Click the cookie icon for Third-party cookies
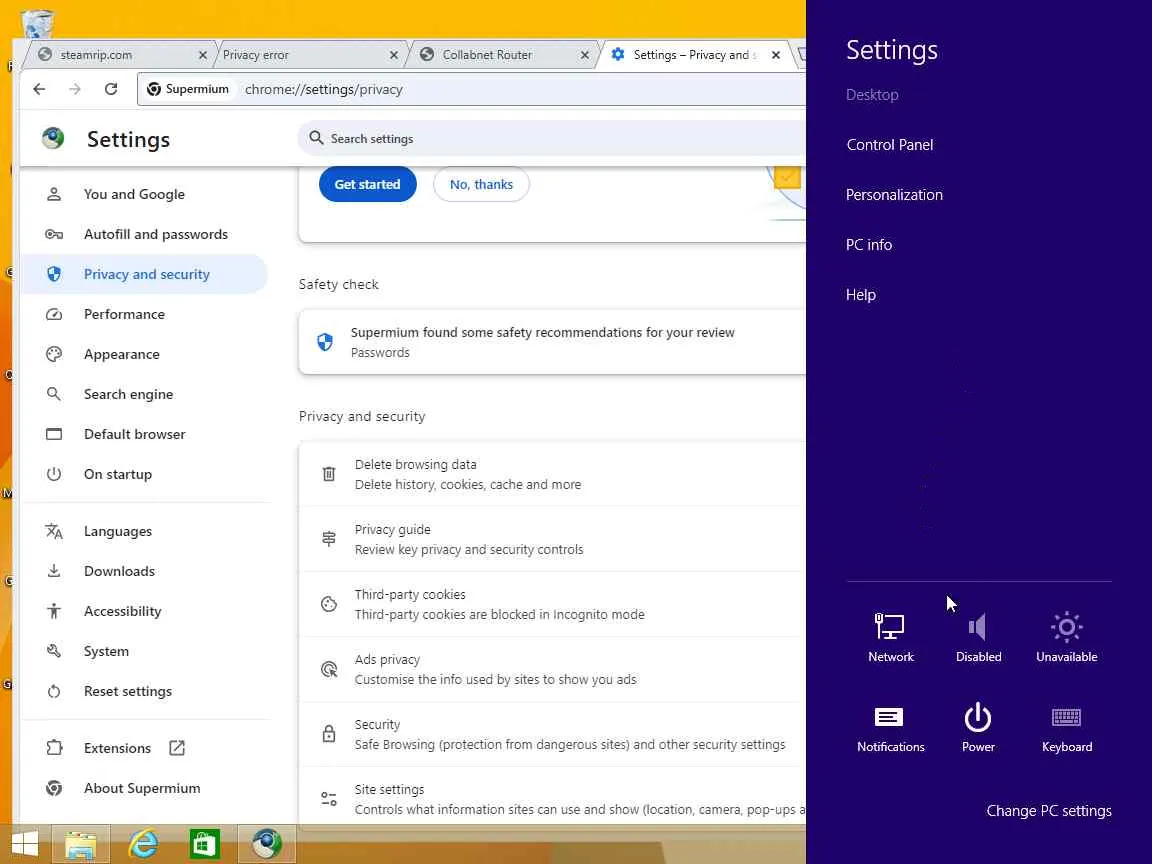The height and width of the screenshot is (864, 1152). [x=329, y=604]
